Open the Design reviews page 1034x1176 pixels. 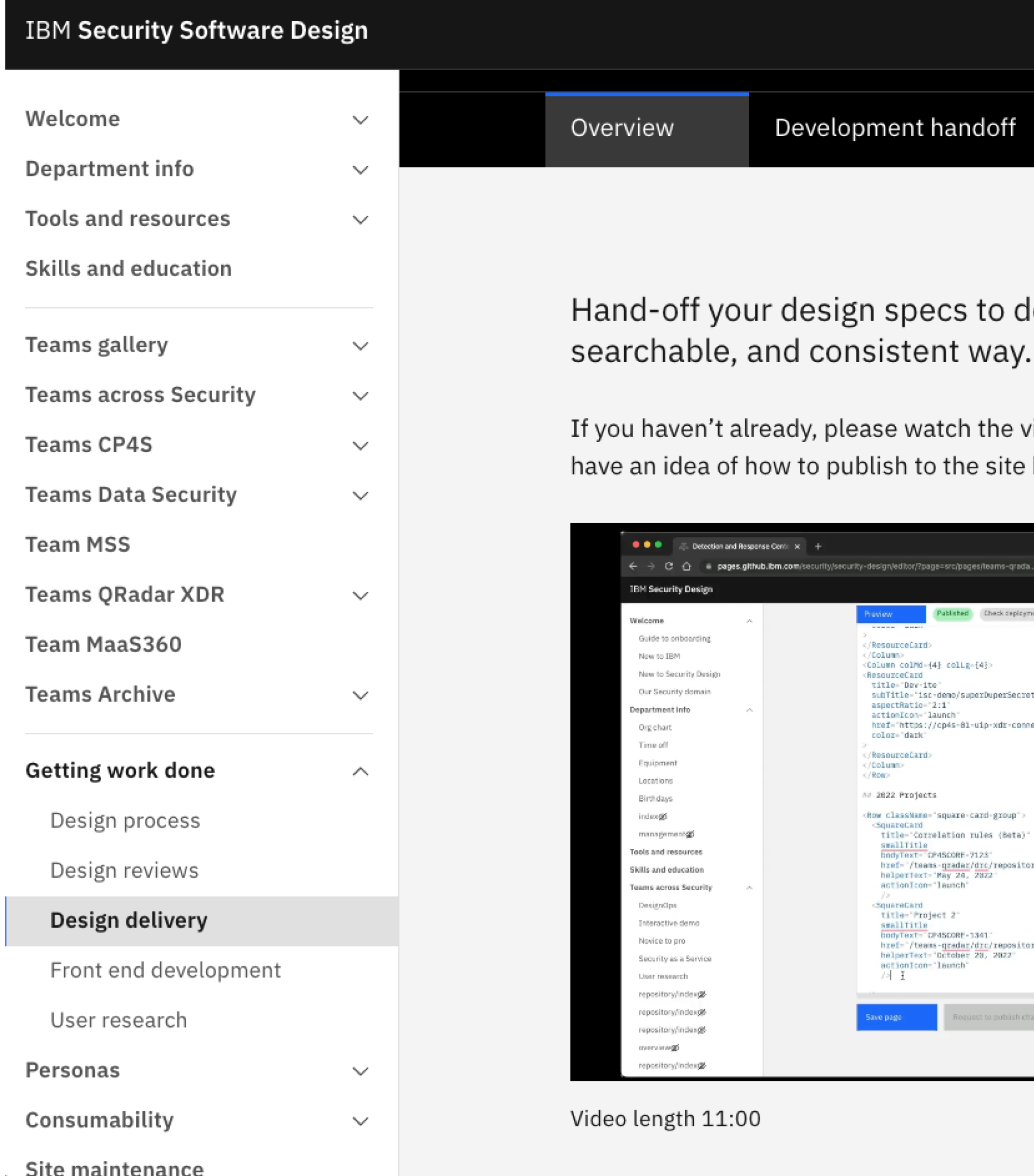coord(124,871)
